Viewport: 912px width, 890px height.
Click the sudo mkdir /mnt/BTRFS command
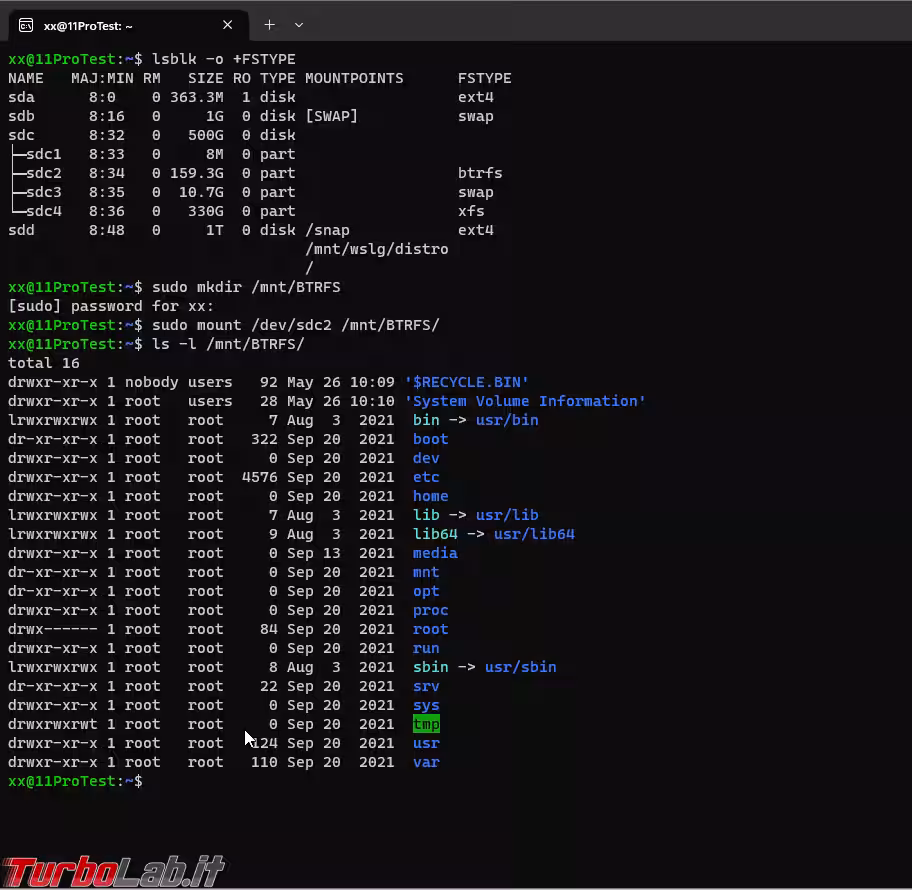246,287
